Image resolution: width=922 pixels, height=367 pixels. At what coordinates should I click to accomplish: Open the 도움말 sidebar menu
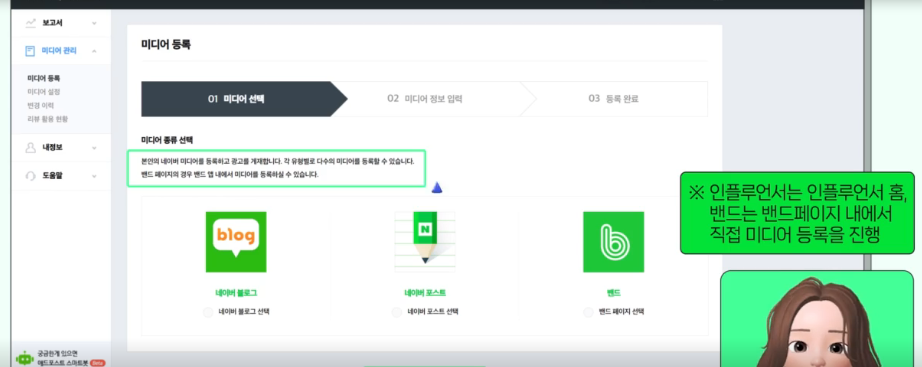61,176
